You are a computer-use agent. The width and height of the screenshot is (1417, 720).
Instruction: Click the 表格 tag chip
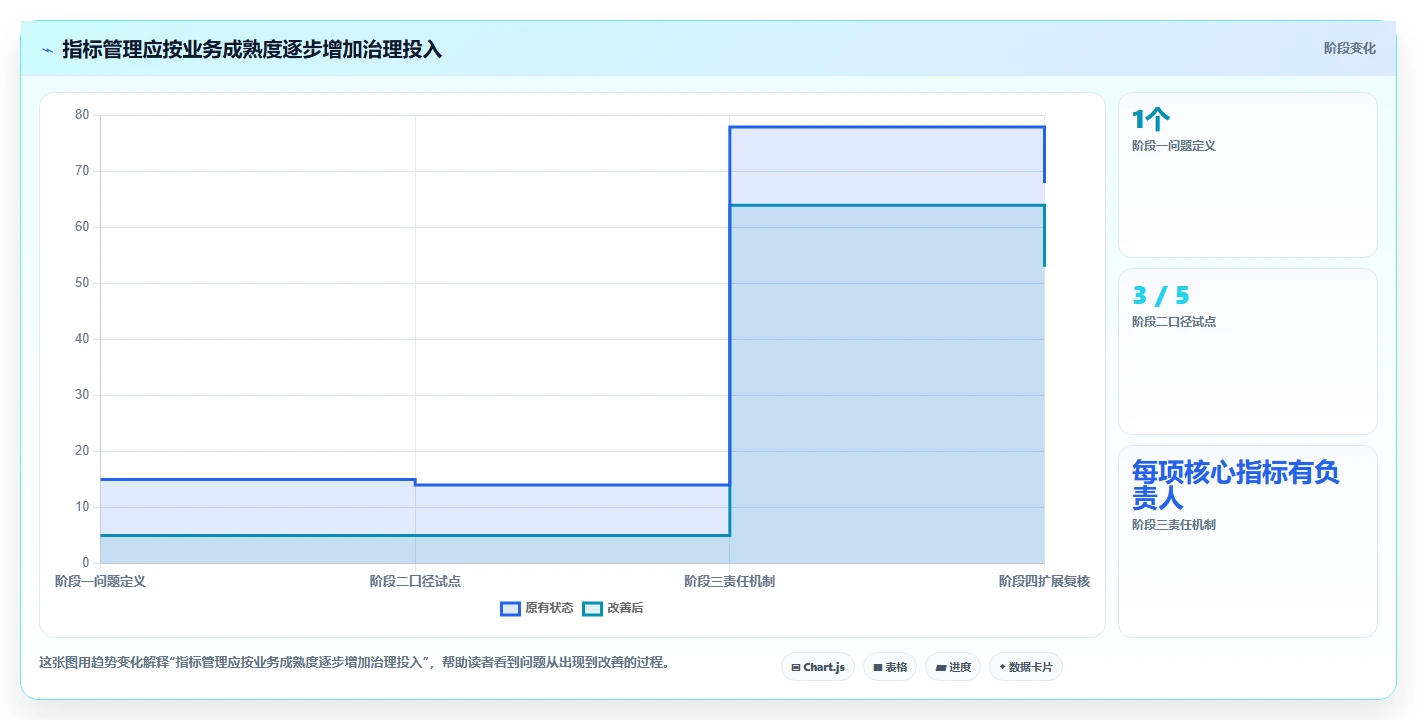890,667
